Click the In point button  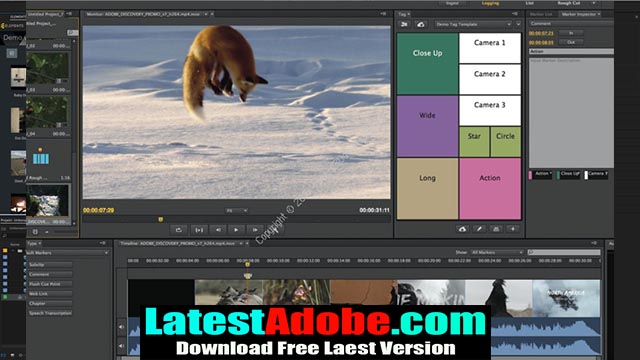tap(571, 33)
